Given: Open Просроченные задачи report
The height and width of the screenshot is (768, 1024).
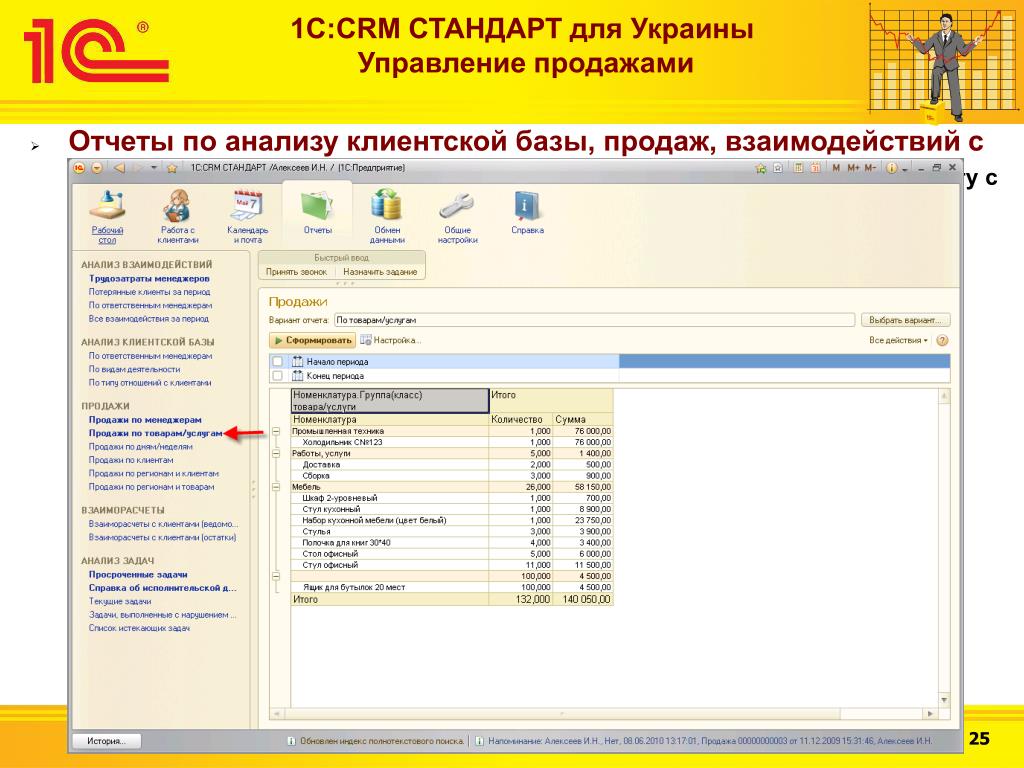Looking at the screenshot, I should [x=138, y=575].
